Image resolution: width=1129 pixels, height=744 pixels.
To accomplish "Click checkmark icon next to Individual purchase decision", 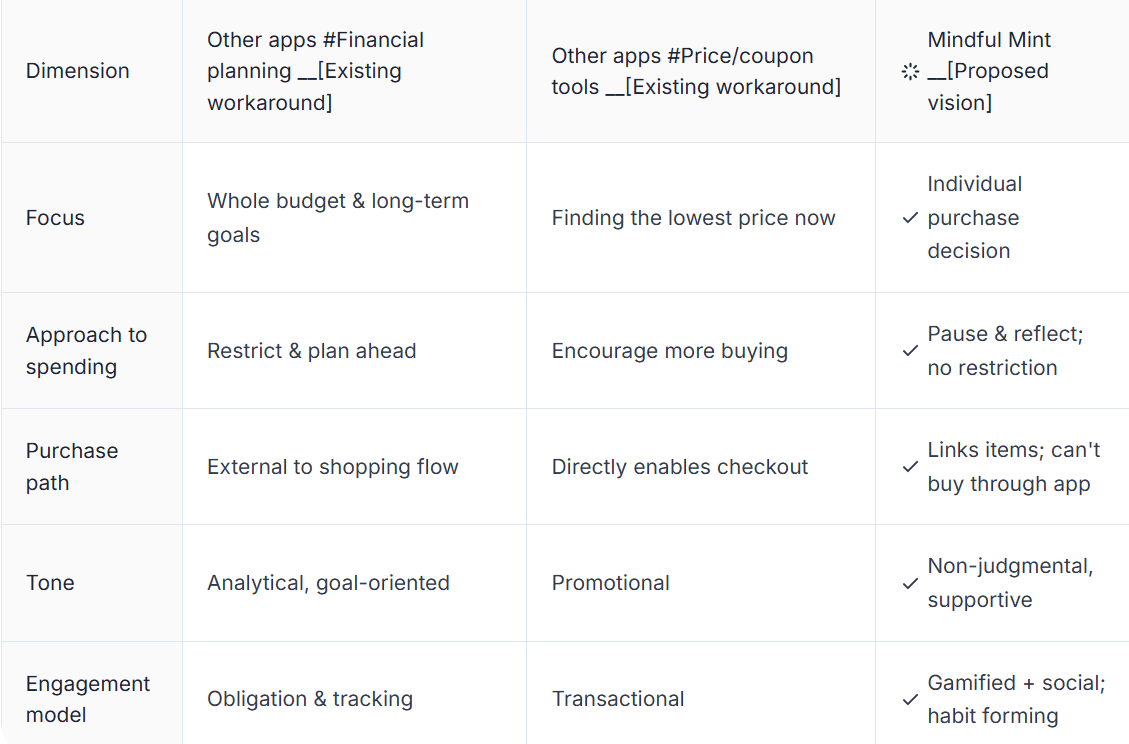I will pos(910,218).
